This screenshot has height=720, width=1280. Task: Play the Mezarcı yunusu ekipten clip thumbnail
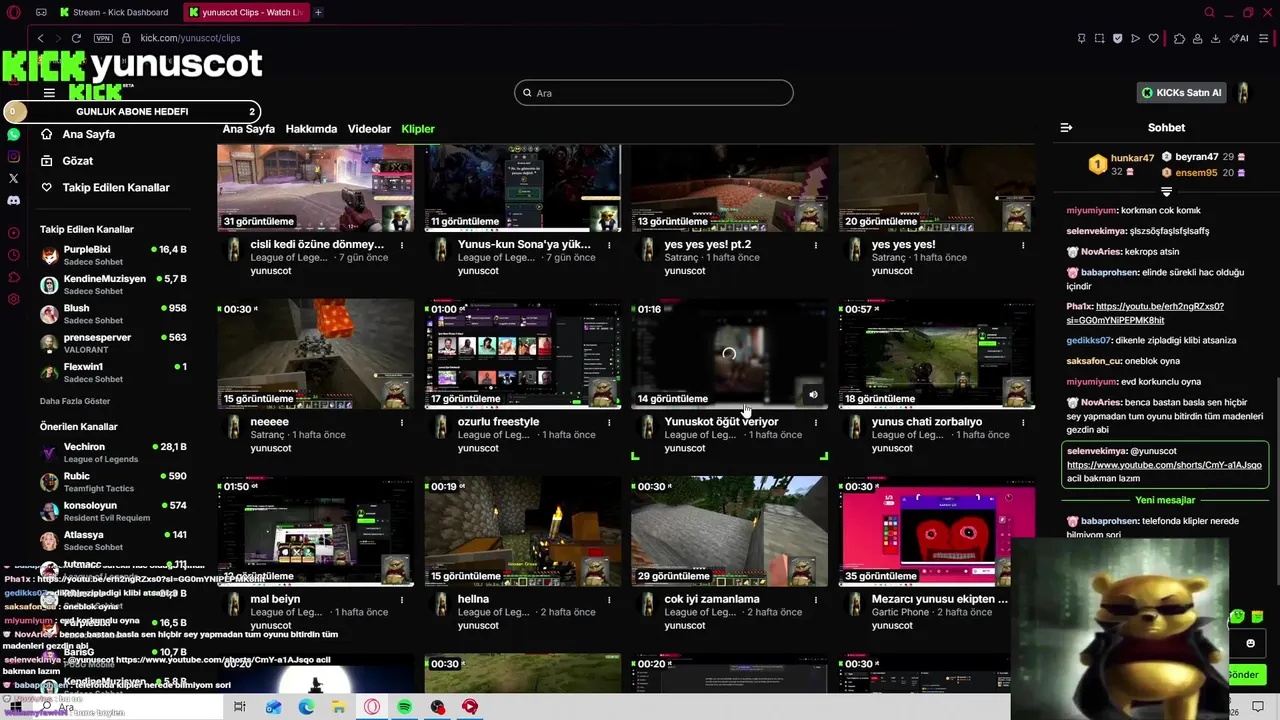point(936,531)
